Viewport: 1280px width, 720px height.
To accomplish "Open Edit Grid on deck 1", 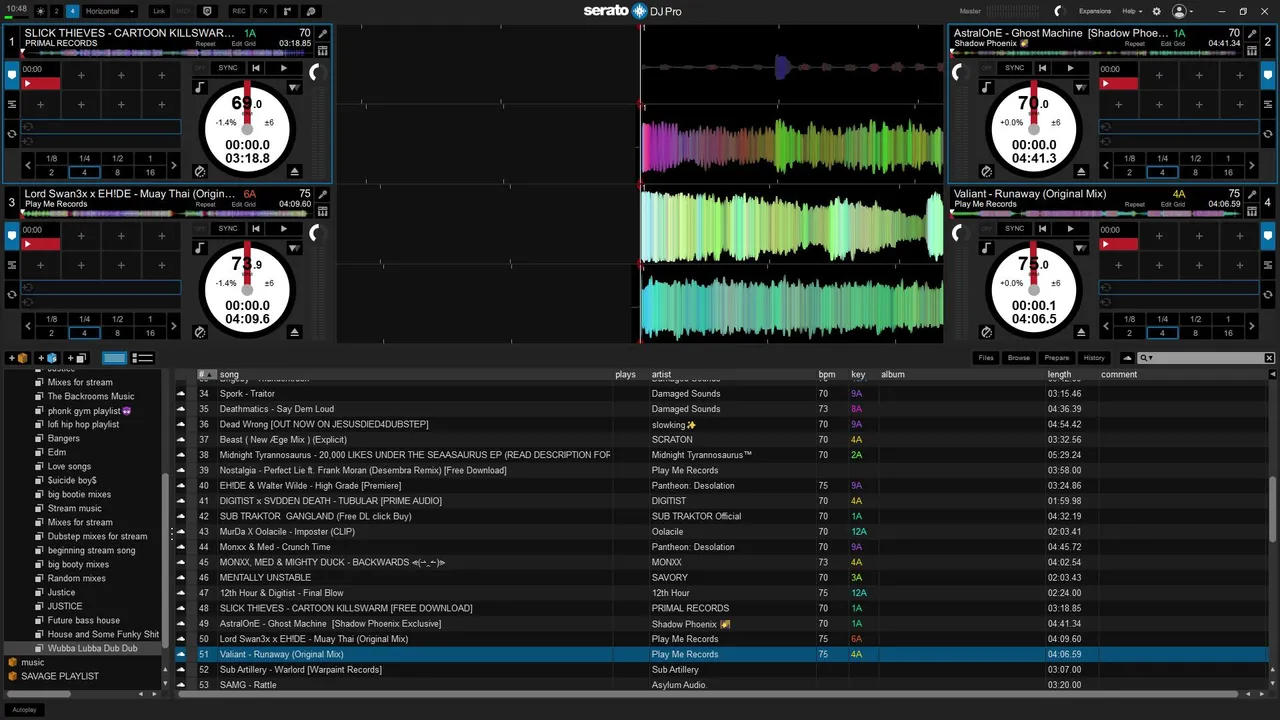I will (243, 44).
